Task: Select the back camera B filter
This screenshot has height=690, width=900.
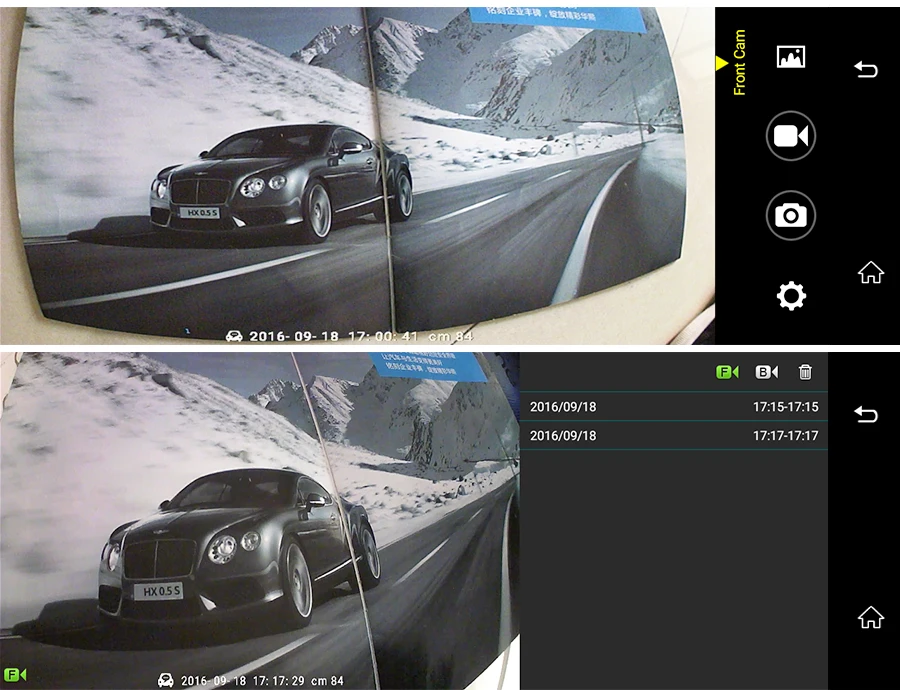Action: click(766, 372)
